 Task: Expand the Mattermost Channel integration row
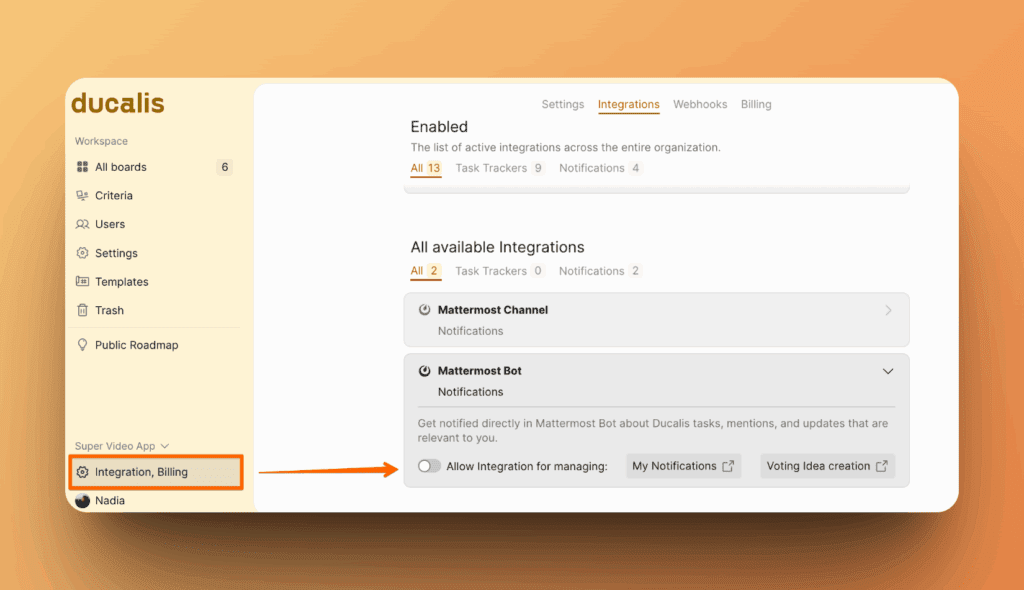point(888,311)
